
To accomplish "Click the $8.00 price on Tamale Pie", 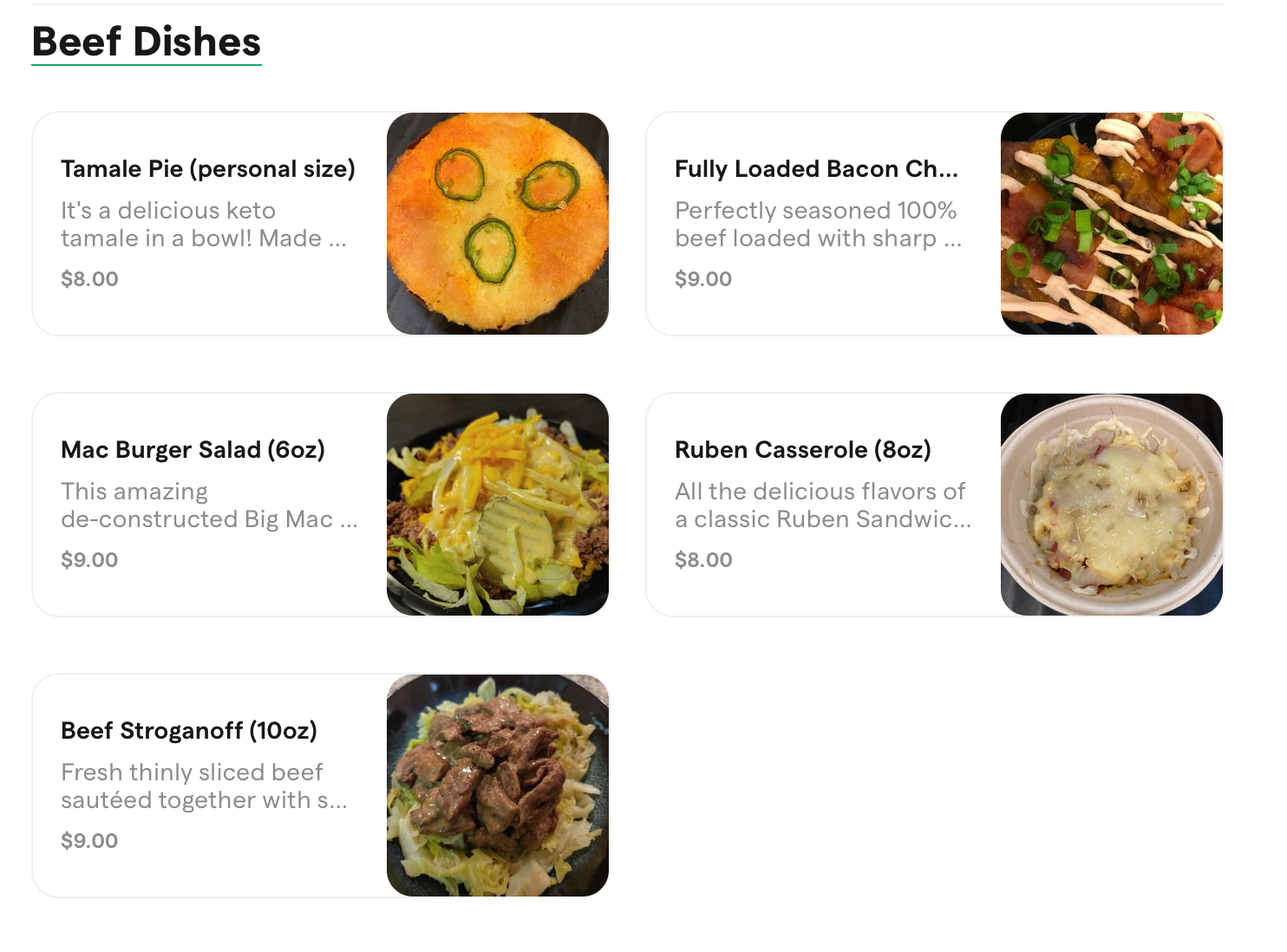I will click(89, 279).
